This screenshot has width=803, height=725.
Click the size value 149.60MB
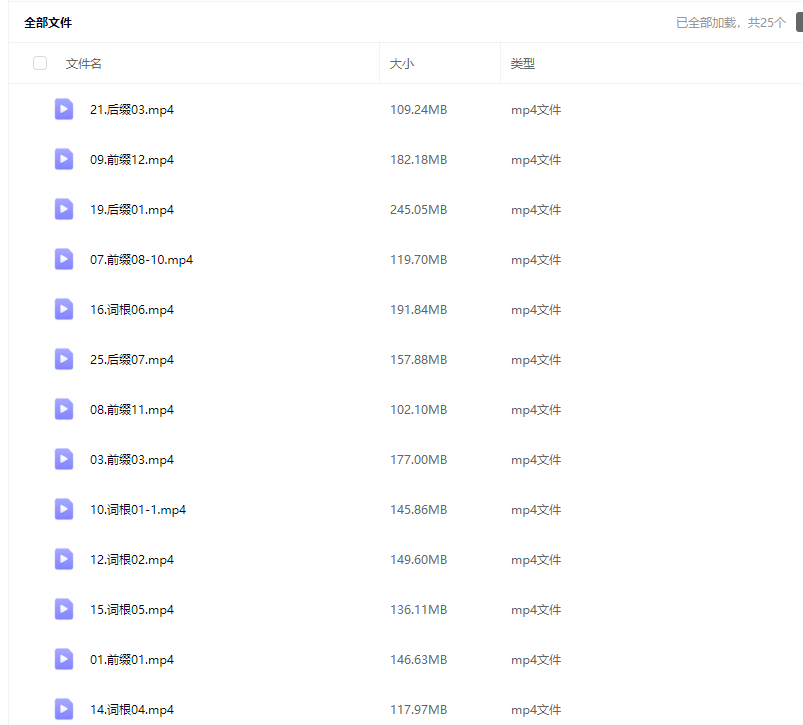point(418,560)
